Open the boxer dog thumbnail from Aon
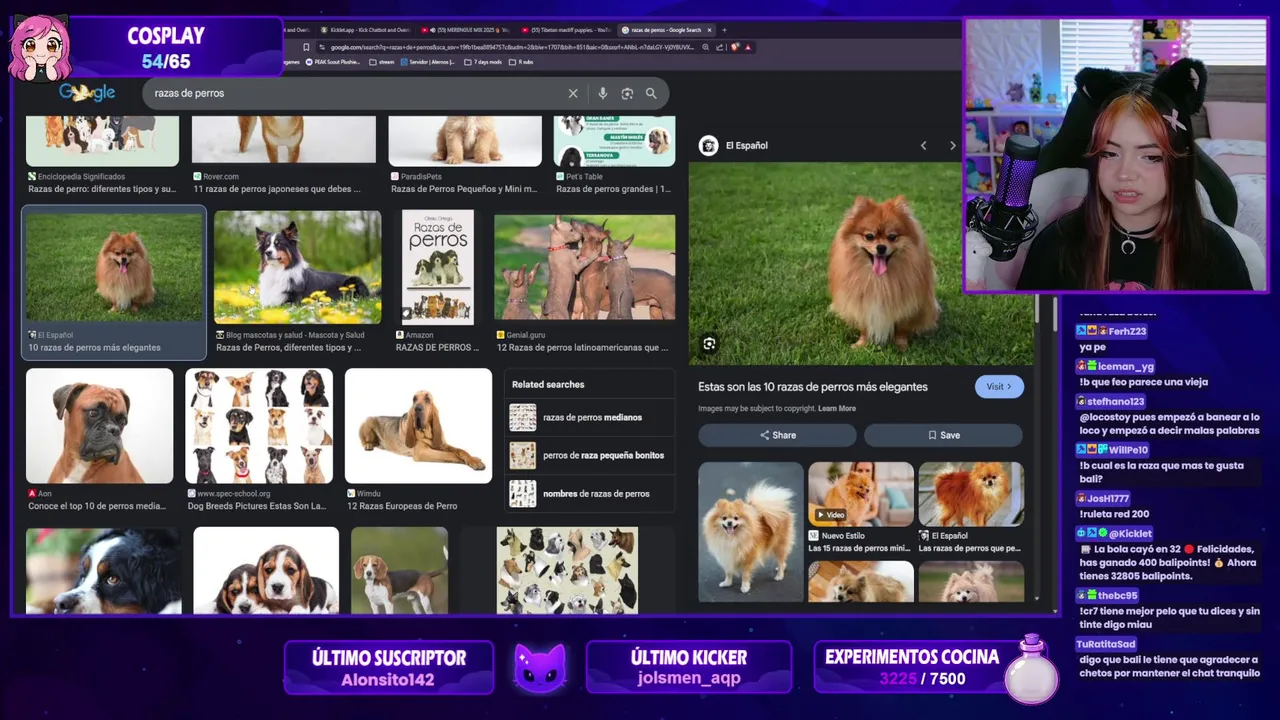1280x720 pixels. (x=99, y=426)
